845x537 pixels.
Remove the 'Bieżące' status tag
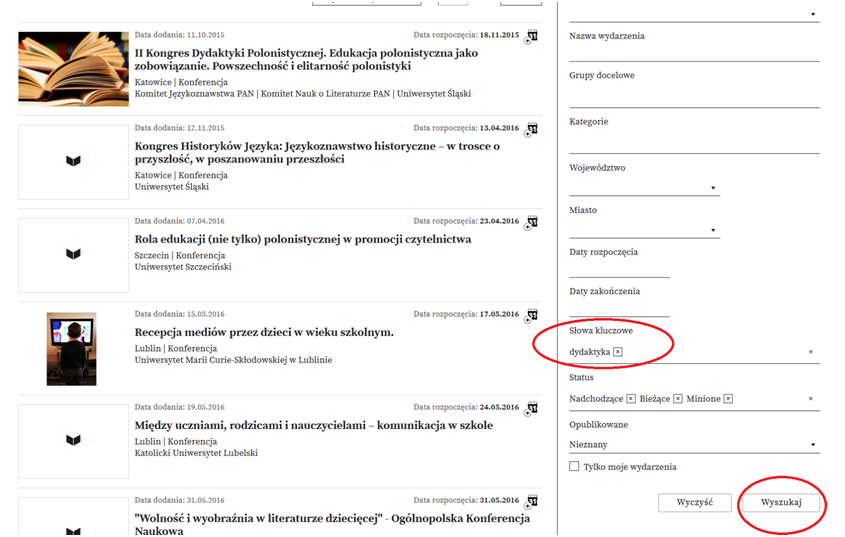[678, 399]
